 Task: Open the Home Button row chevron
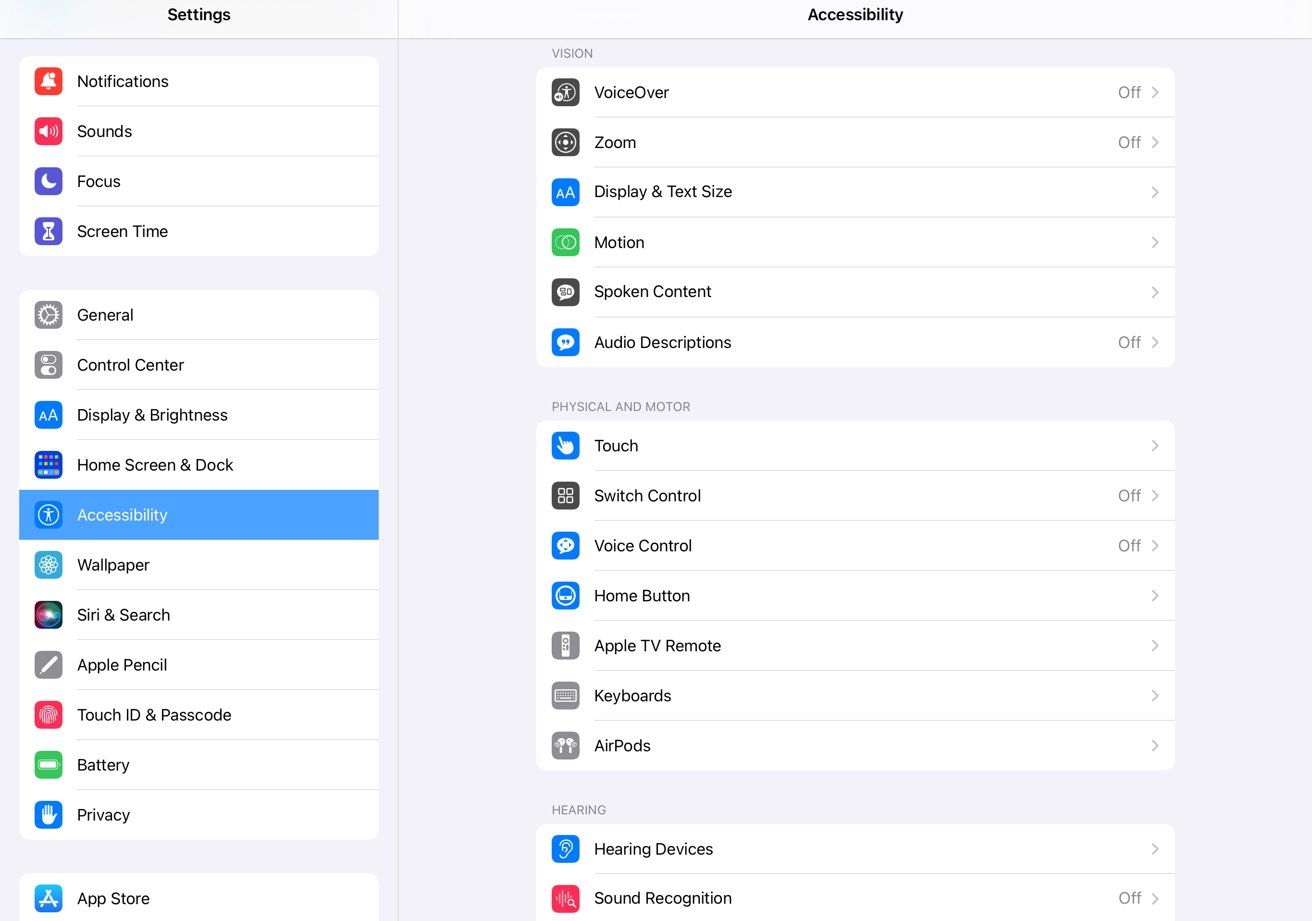pos(1155,596)
